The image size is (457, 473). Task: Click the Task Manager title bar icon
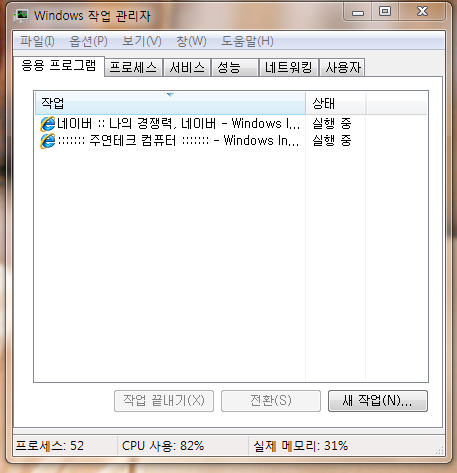(22, 16)
